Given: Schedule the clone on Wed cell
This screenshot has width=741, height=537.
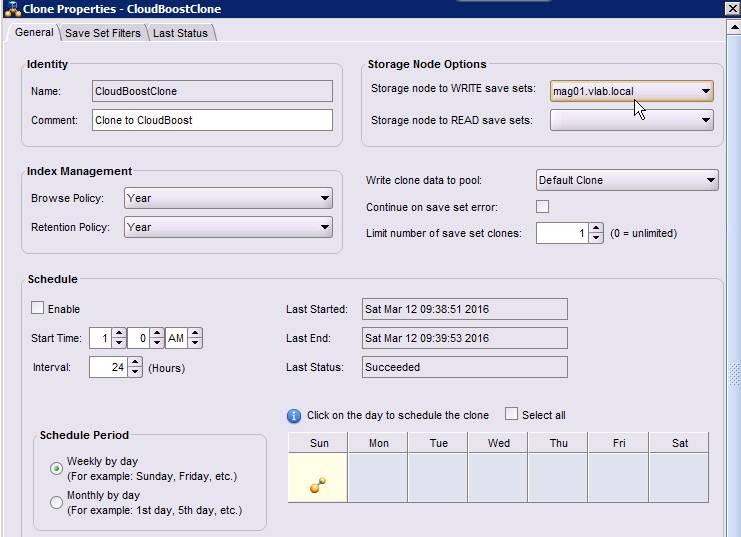Looking at the screenshot, I should coord(498,477).
